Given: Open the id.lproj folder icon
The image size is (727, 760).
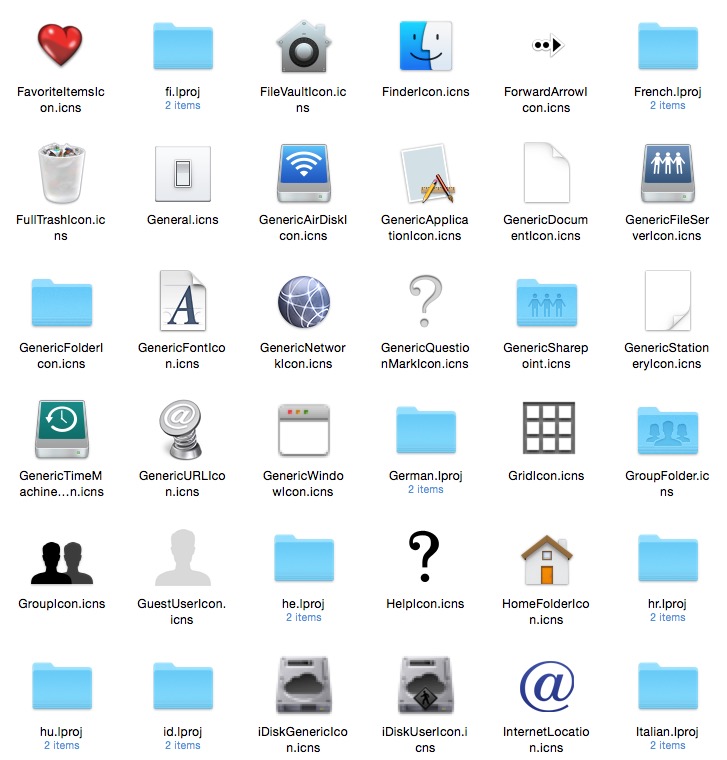Looking at the screenshot, I should (183, 686).
